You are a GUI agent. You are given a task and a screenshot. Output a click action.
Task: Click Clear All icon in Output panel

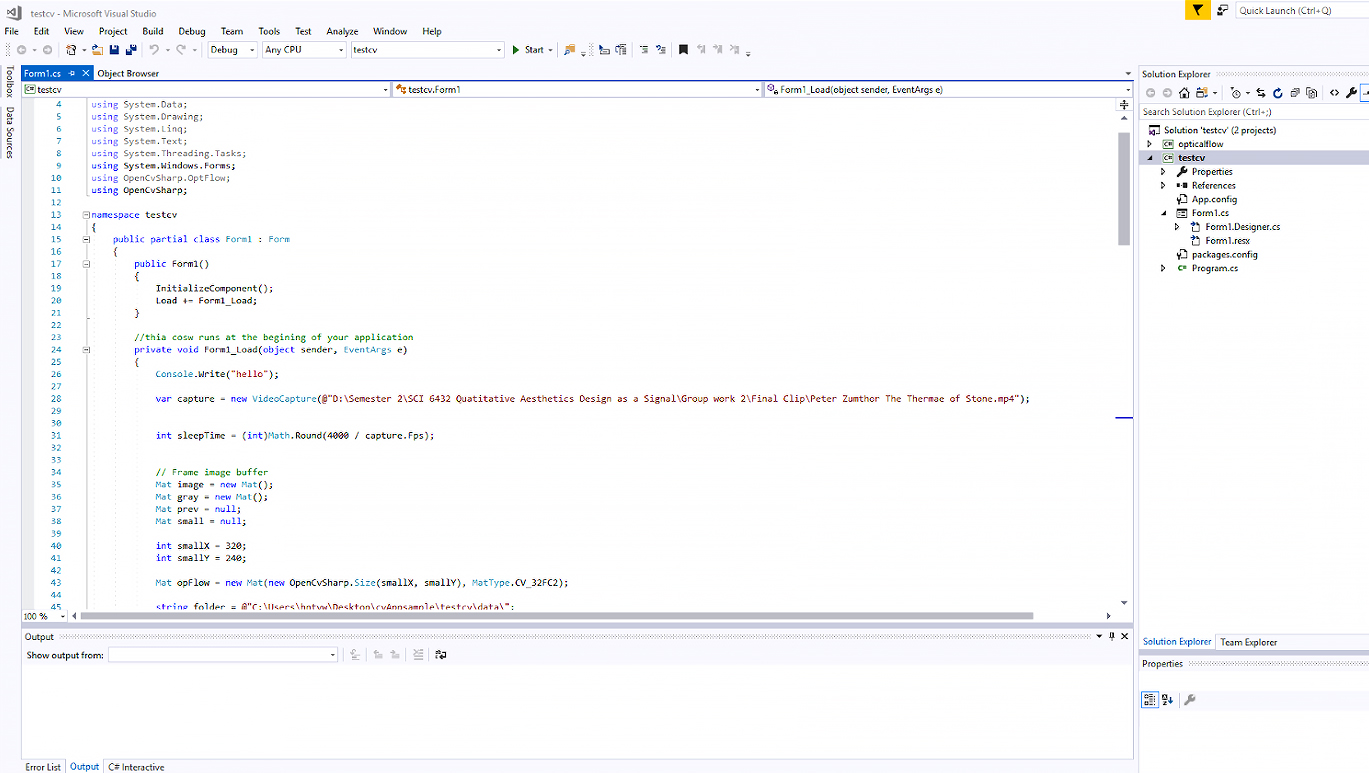[x=417, y=655]
